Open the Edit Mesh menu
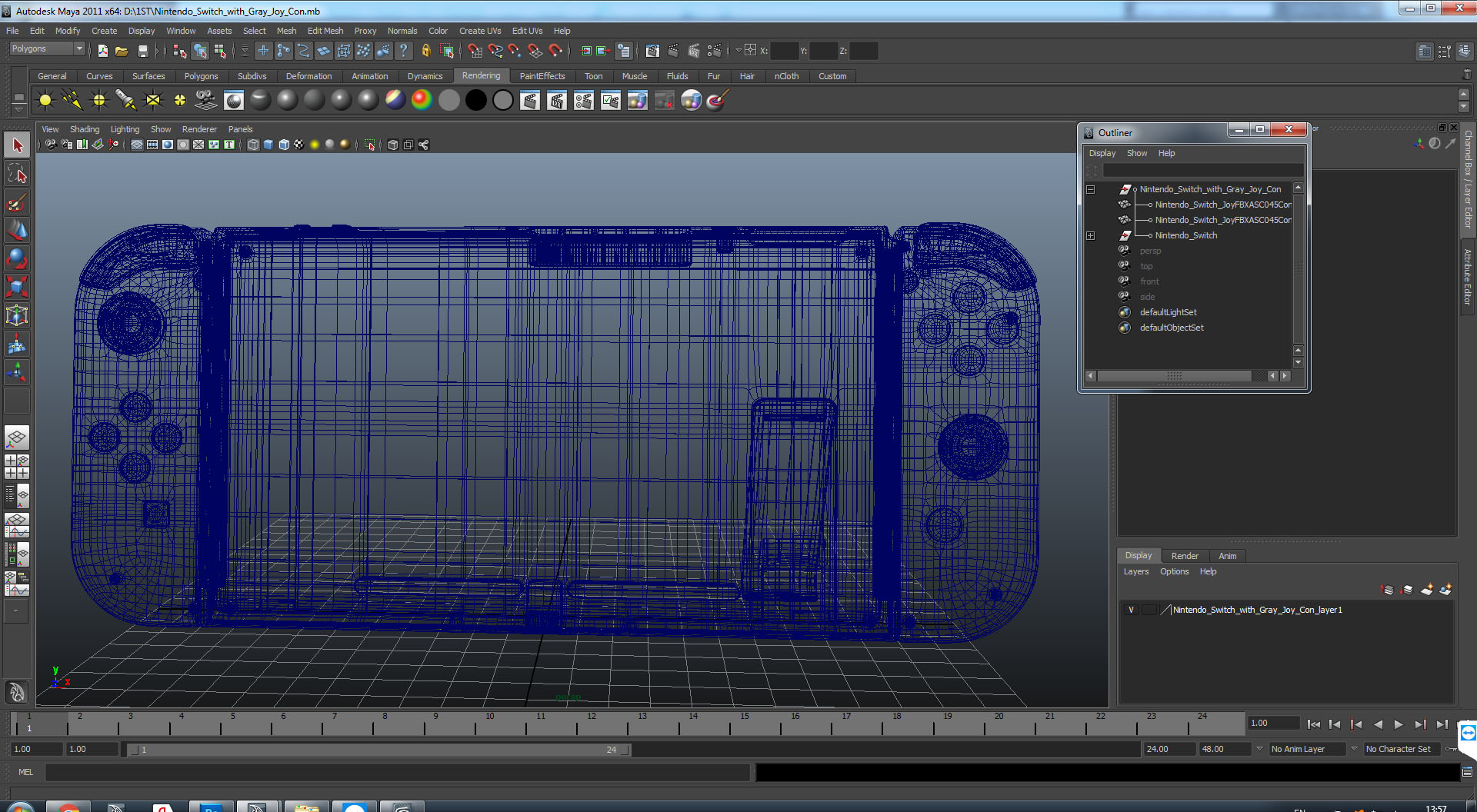1477x812 pixels. (325, 31)
